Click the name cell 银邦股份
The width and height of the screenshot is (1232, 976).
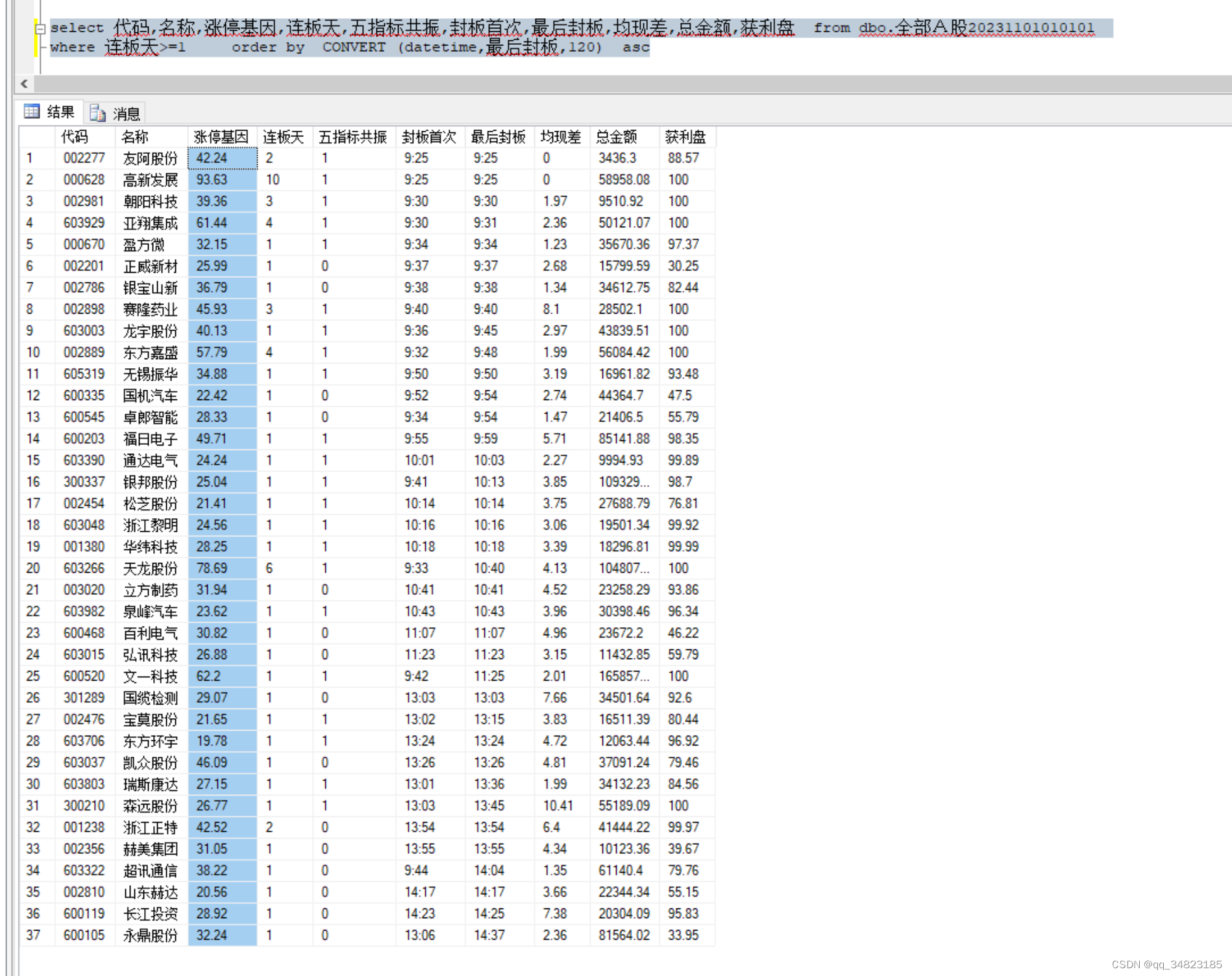click(x=152, y=482)
